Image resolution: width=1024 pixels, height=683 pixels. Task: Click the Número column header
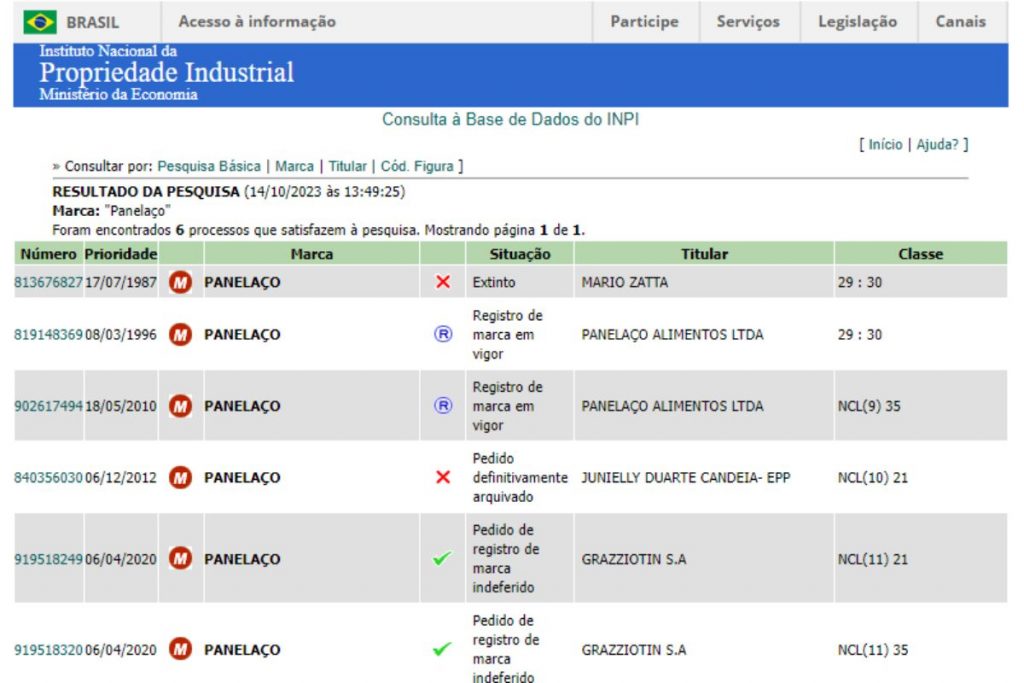(48, 254)
